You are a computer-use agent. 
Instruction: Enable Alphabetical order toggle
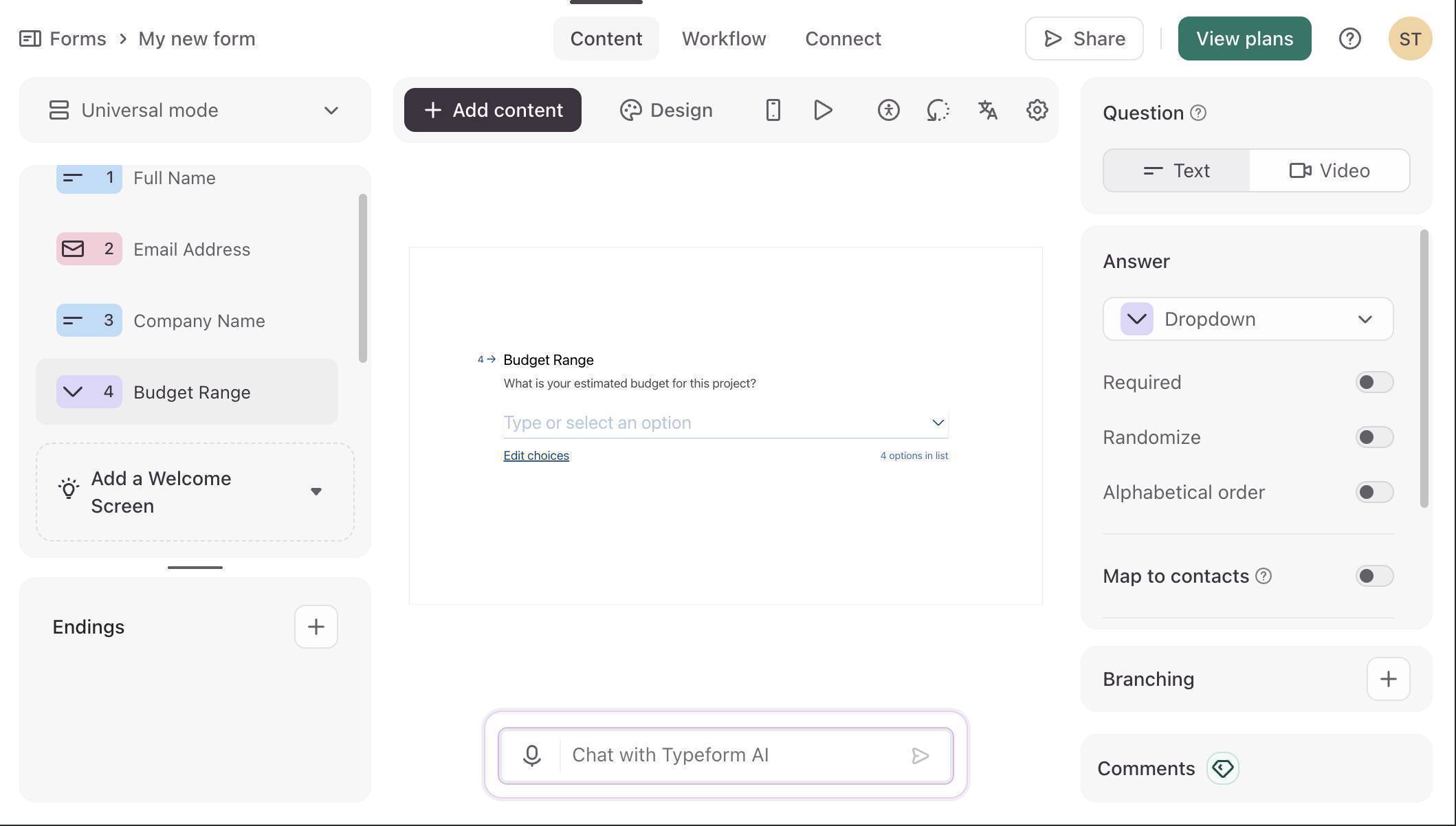(x=1374, y=492)
